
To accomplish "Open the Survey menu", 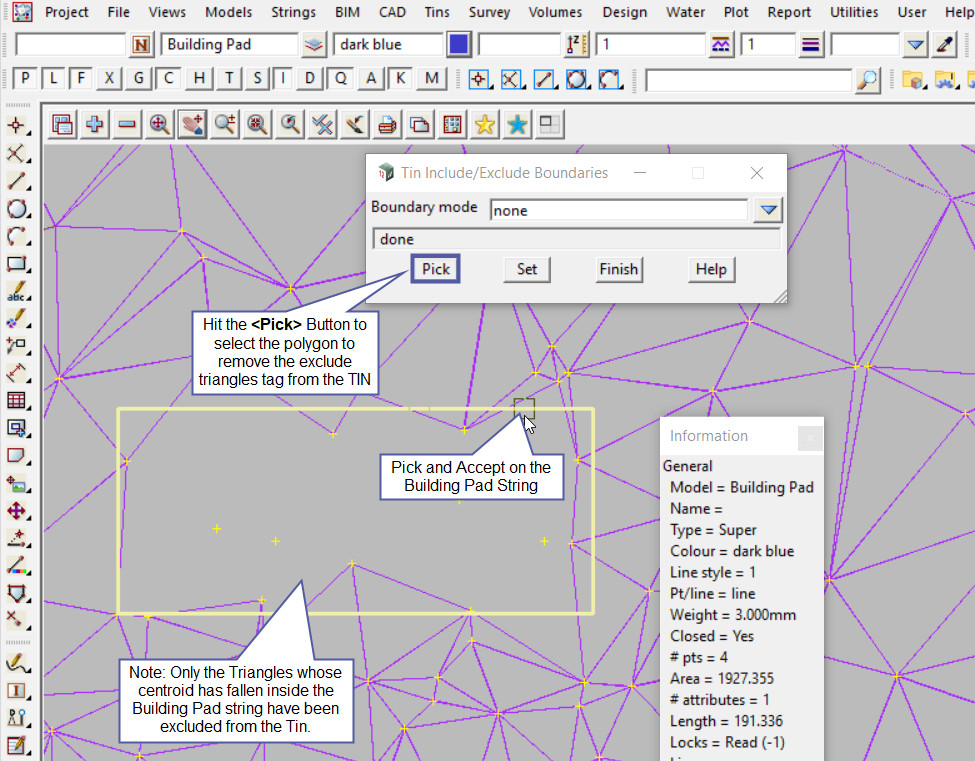I will click(x=489, y=12).
